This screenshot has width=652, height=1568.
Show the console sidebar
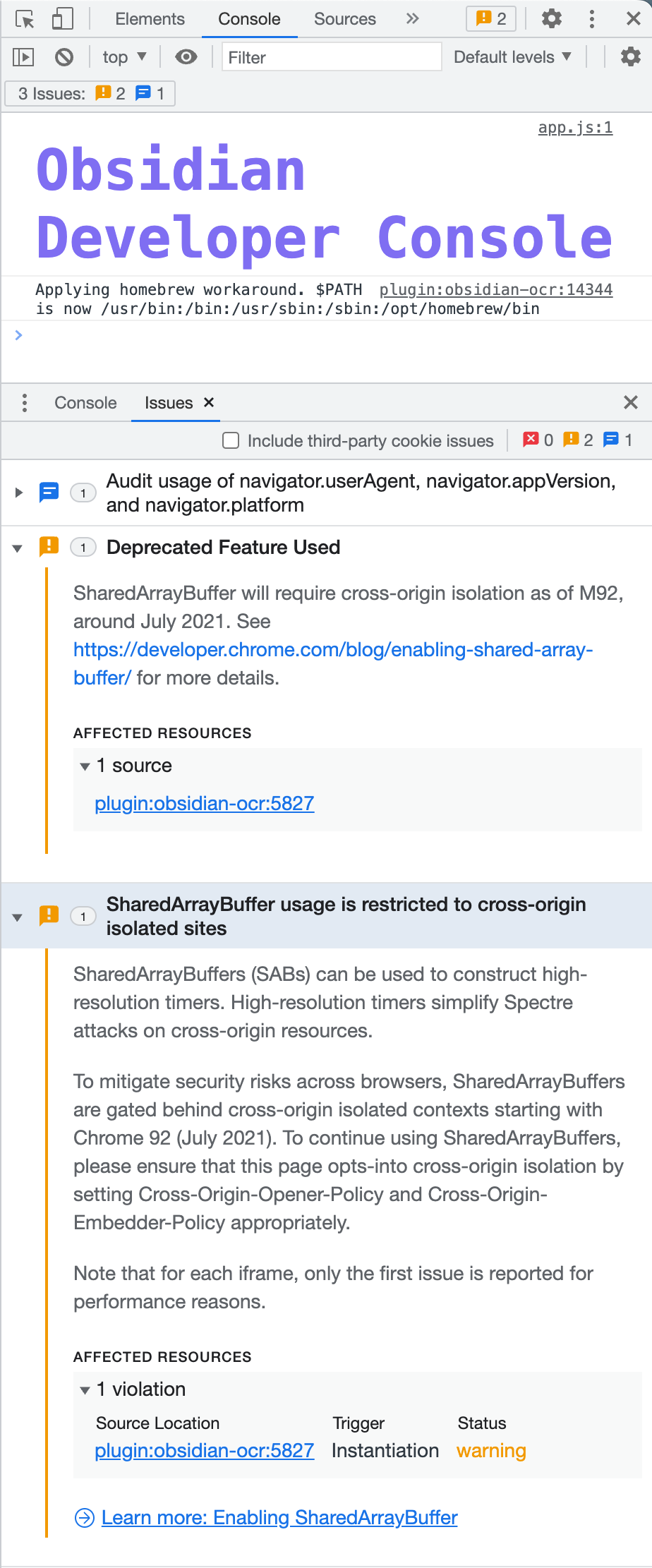[x=23, y=56]
